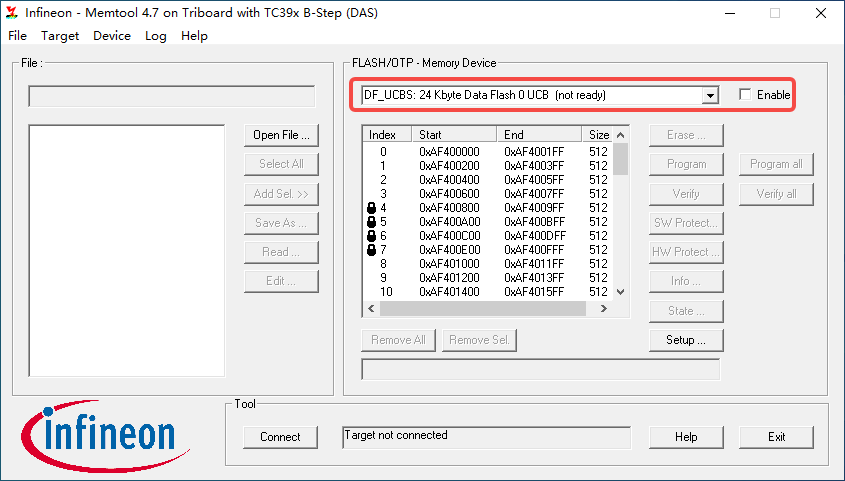Click the HW Protect ... button
Viewport: 845px width, 481px height.
pos(686,252)
